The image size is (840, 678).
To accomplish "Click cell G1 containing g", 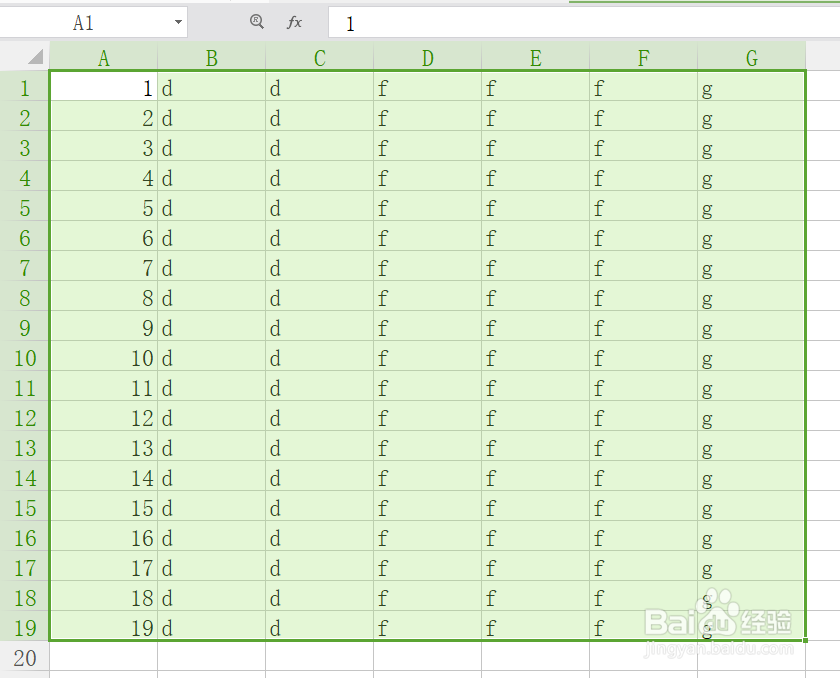I will tap(752, 86).
